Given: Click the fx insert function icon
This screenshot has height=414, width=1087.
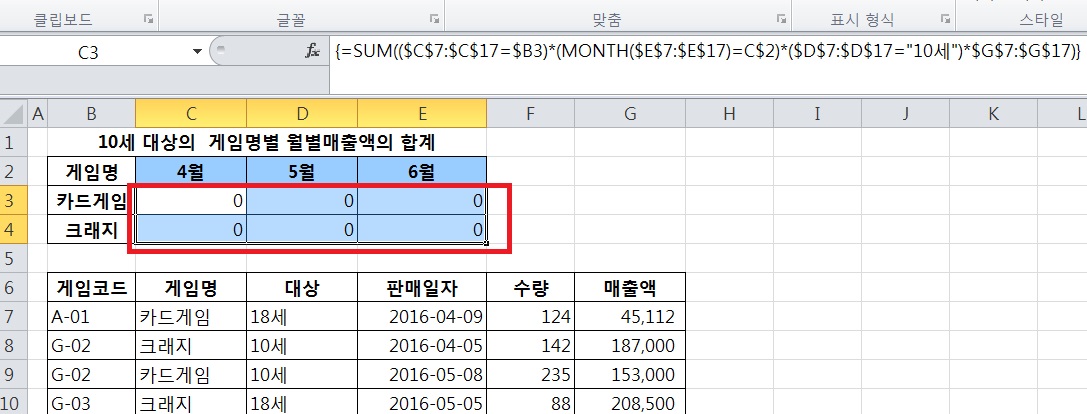Looking at the screenshot, I should [x=314, y=51].
